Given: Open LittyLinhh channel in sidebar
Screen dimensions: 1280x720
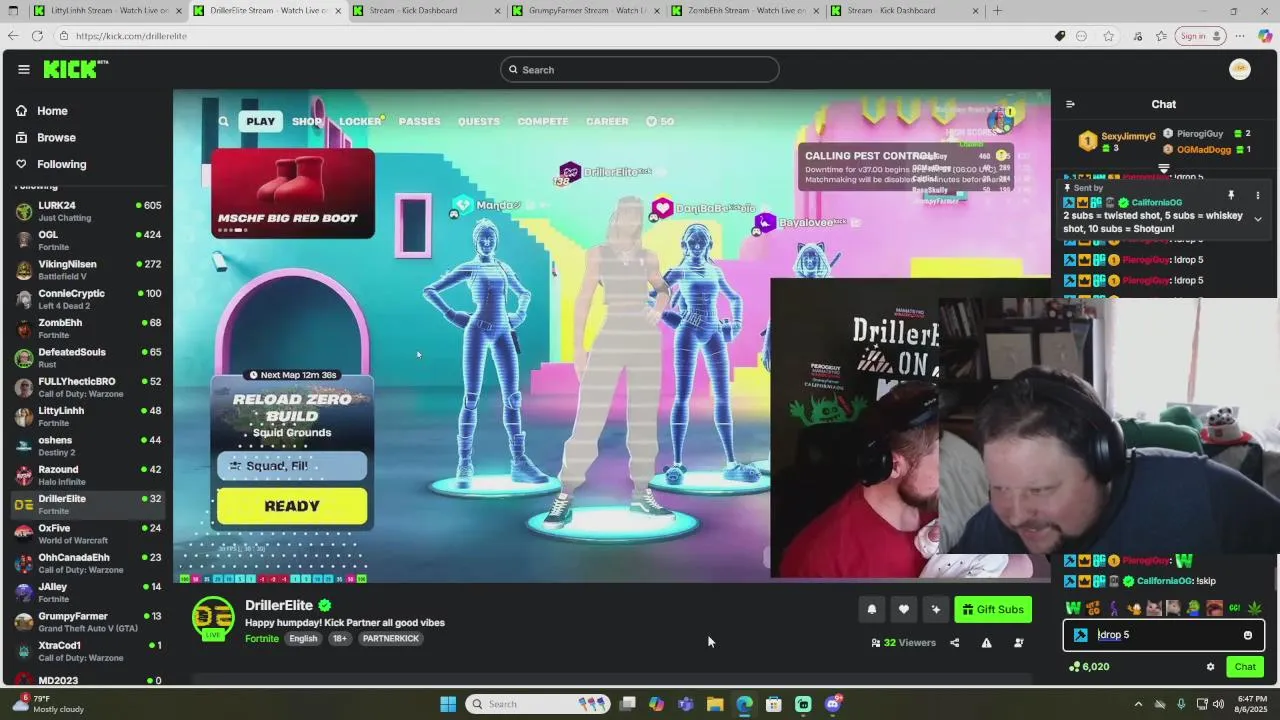Looking at the screenshot, I should click(88, 417).
